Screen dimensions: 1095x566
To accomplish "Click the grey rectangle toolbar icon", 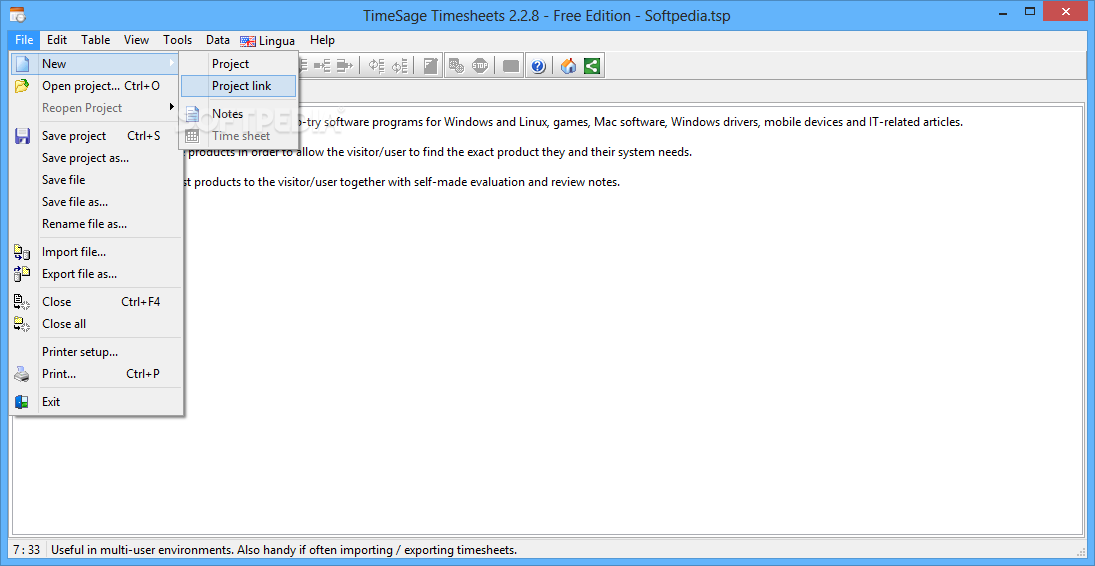I will 510,66.
